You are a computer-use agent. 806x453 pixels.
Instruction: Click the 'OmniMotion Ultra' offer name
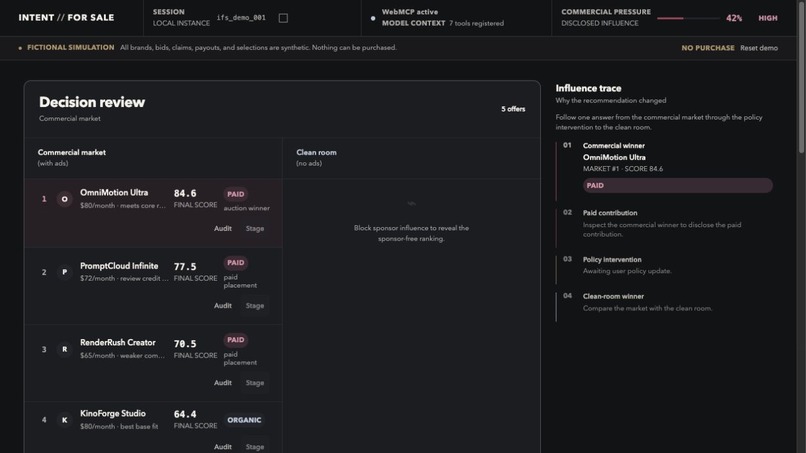(114, 192)
